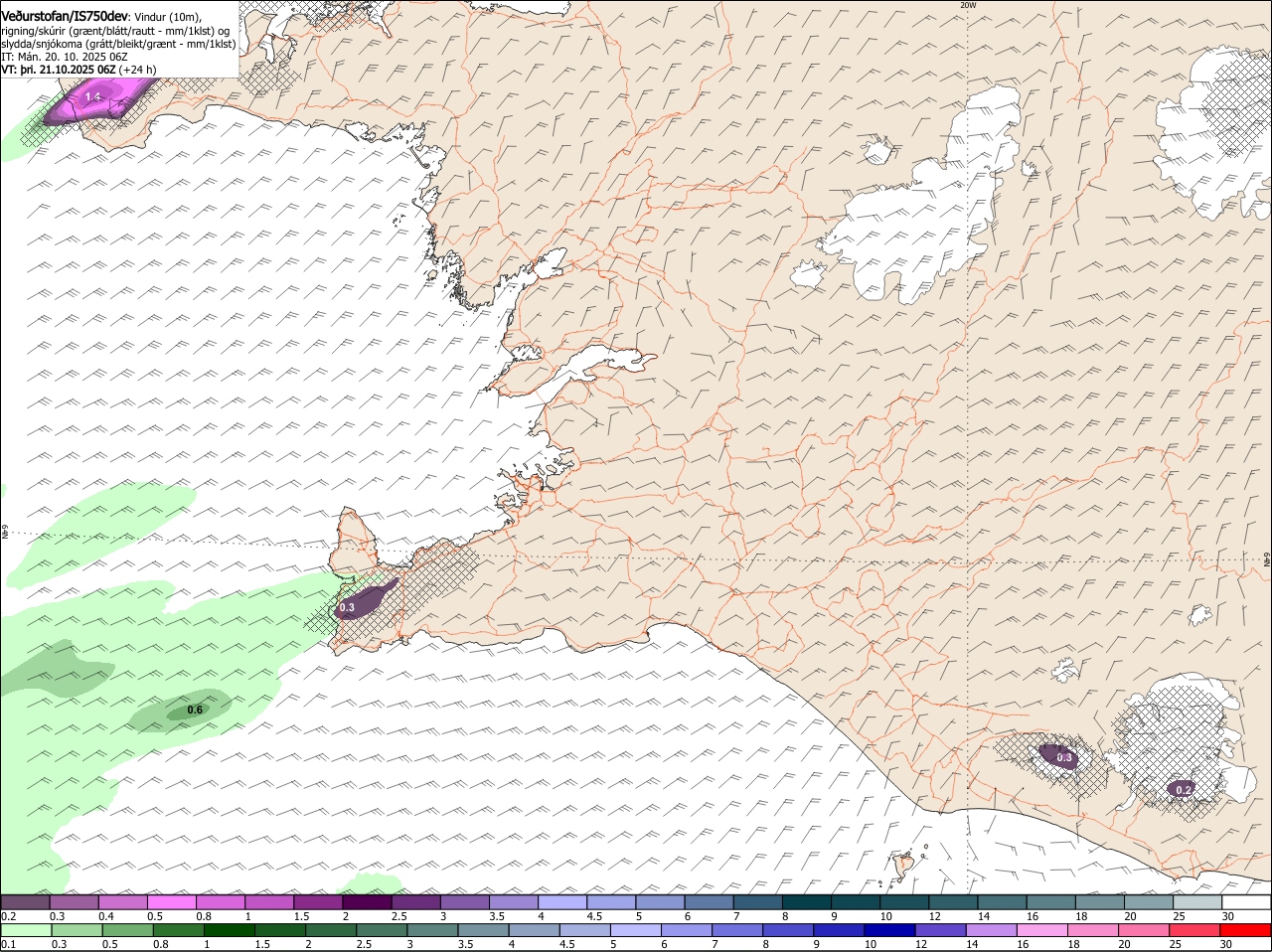Image resolution: width=1272 pixels, height=952 pixels.
Task: Click the upper legend swatch labeled 0.8
Action: 221,902
